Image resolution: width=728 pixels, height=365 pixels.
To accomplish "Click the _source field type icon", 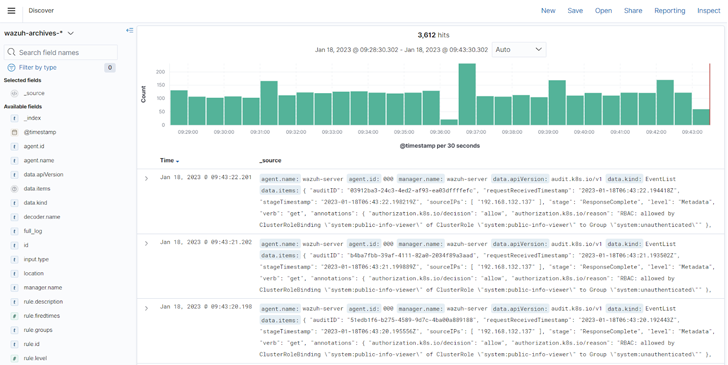I will coord(14,93).
